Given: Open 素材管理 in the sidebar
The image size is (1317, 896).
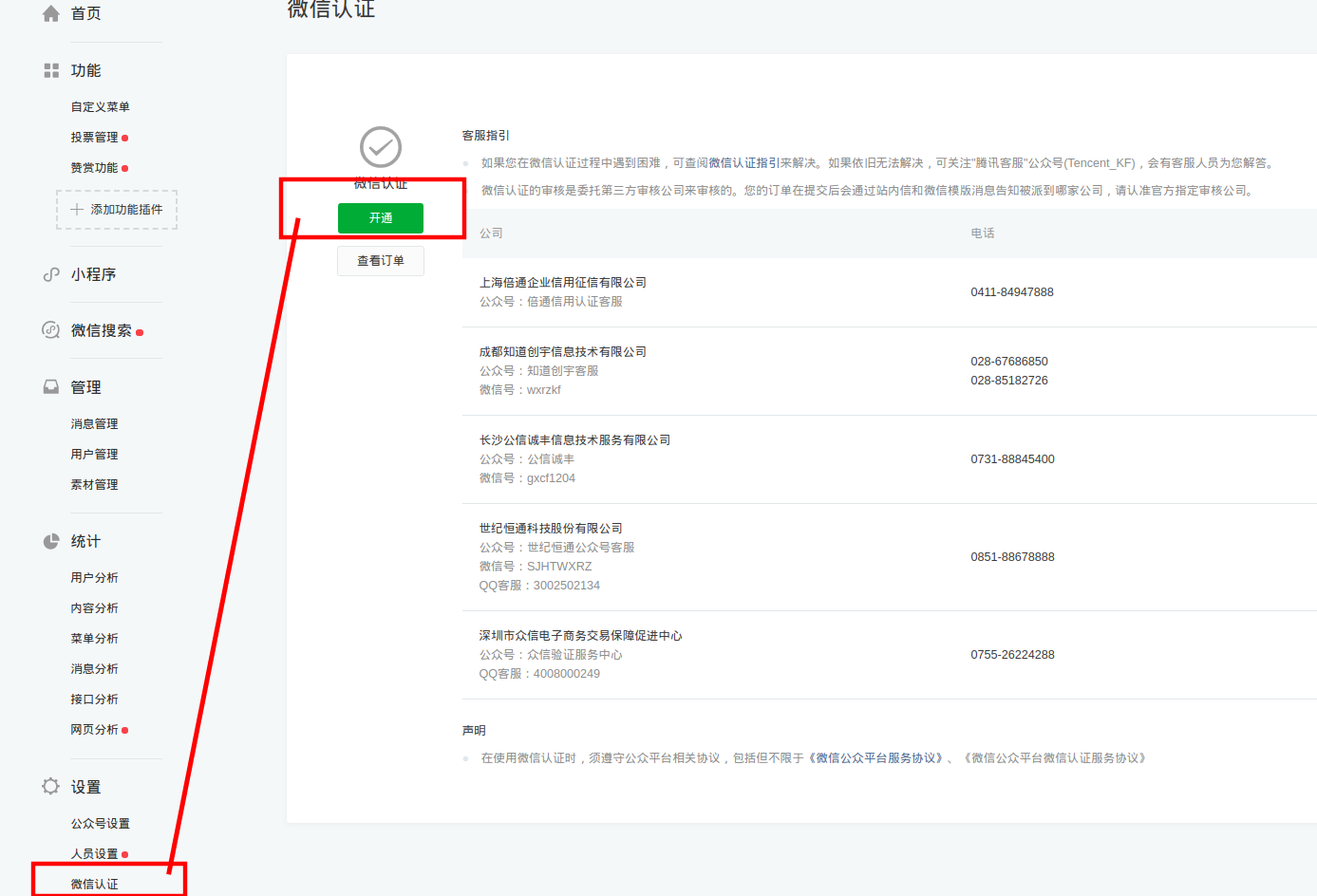Looking at the screenshot, I should (x=94, y=485).
